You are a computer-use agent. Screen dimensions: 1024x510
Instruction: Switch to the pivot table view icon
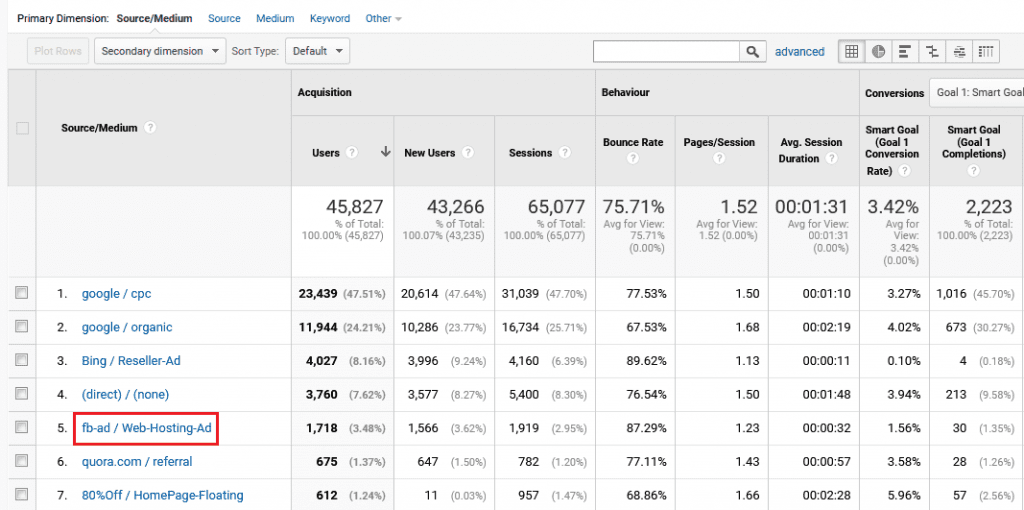point(986,52)
